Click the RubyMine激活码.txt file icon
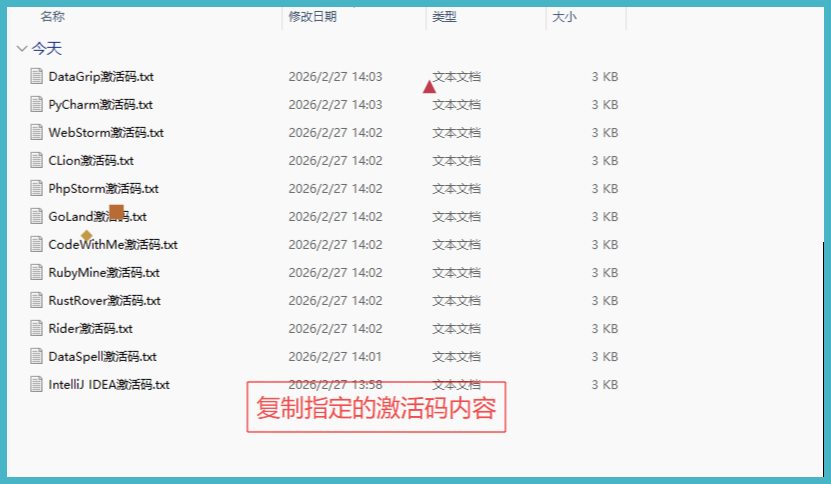The width and height of the screenshot is (831, 484). coord(36,272)
